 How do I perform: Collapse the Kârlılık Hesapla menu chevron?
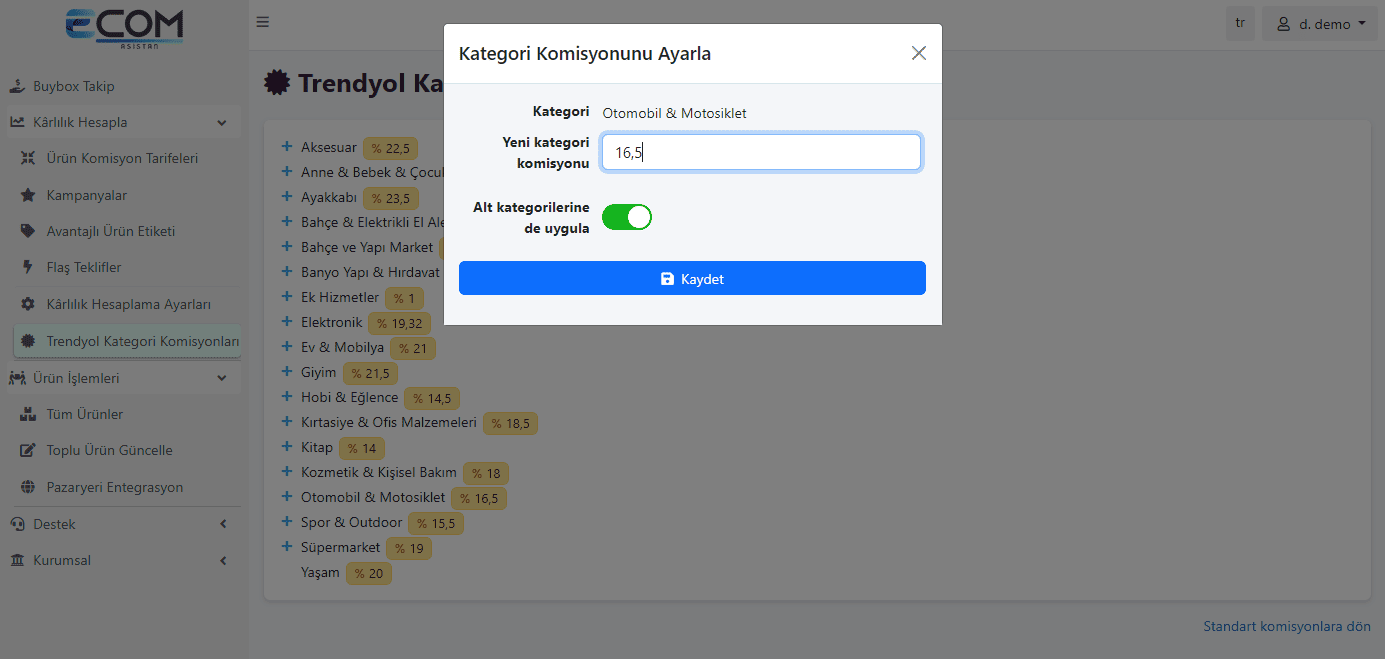[222, 123]
